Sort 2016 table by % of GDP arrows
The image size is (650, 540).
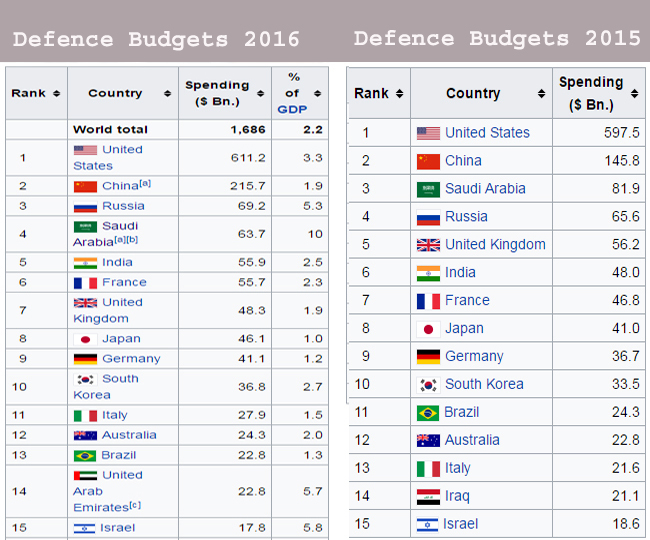[x=319, y=94]
